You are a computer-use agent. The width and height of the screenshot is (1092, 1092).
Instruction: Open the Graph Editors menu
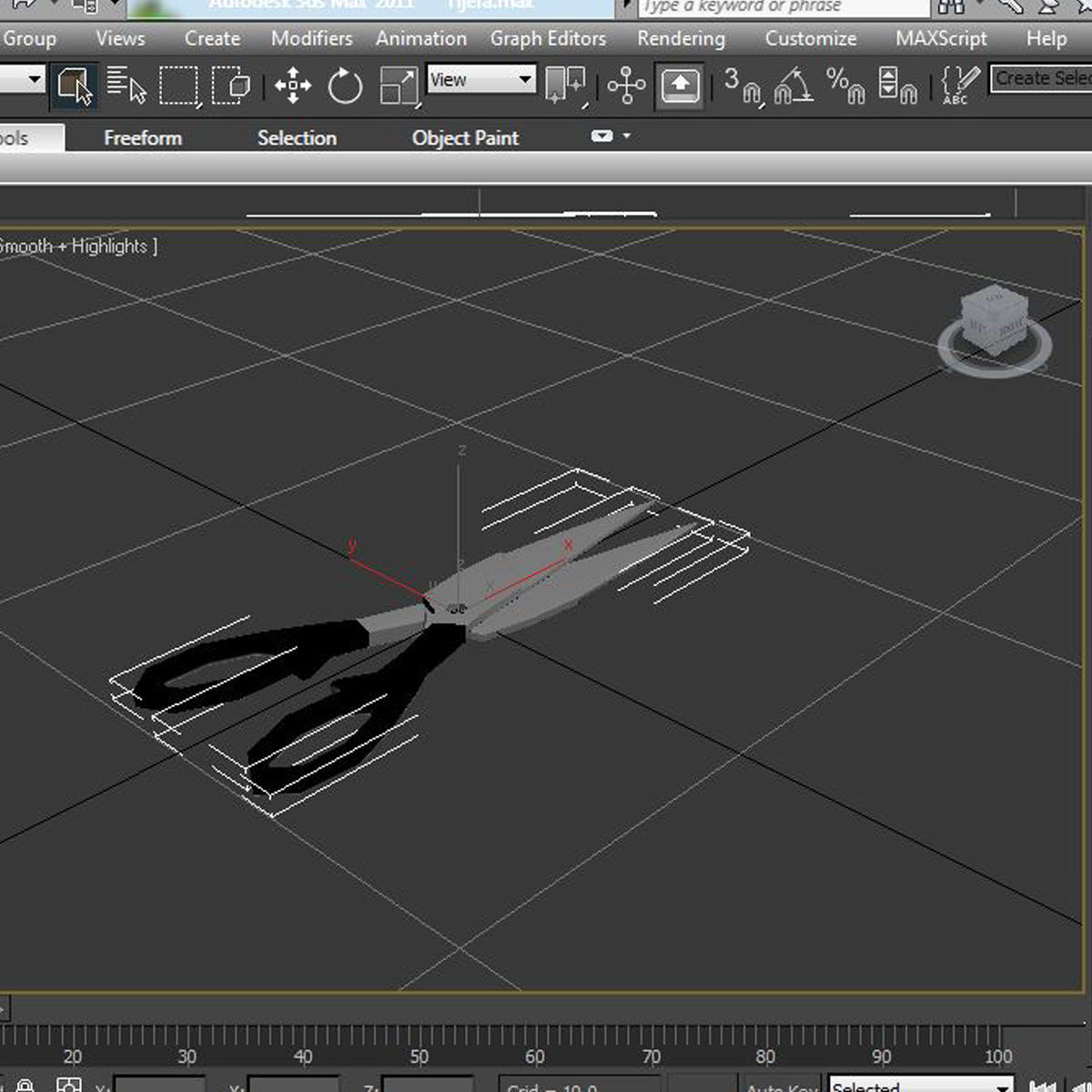pyautogui.click(x=548, y=38)
